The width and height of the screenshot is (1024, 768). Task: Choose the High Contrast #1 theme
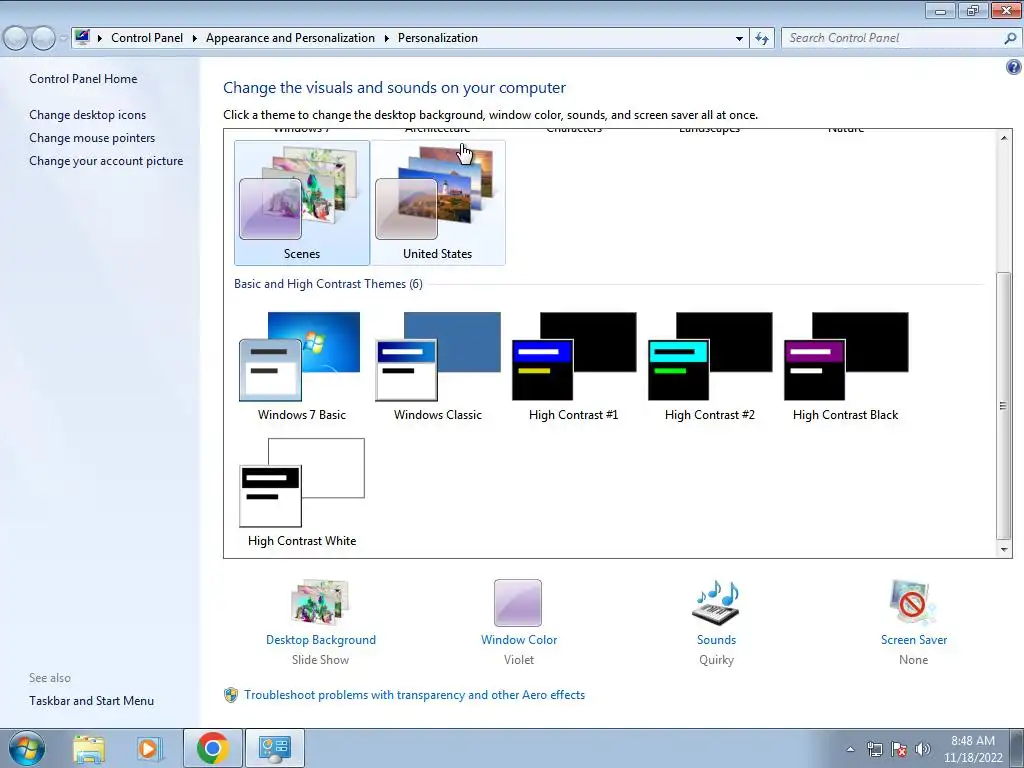click(x=573, y=366)
